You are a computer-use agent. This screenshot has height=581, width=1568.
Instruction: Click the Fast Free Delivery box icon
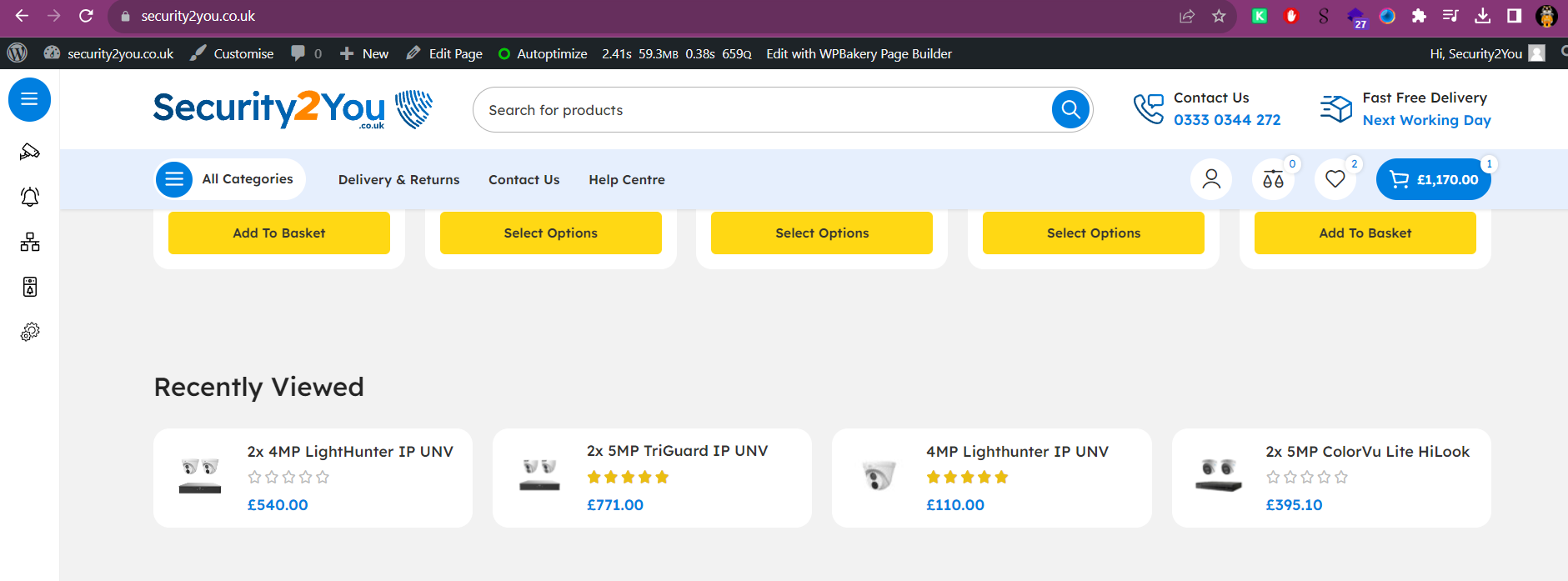(1336, 109)
